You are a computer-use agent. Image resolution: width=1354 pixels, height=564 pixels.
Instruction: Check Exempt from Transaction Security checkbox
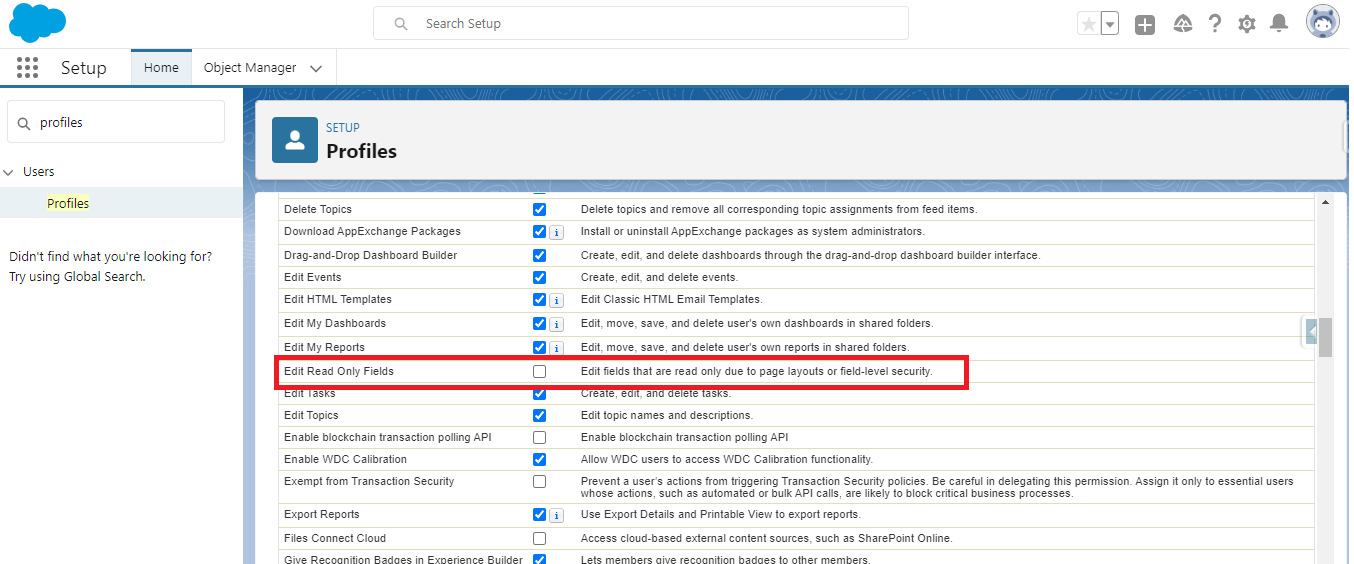(x=540, y=482)
